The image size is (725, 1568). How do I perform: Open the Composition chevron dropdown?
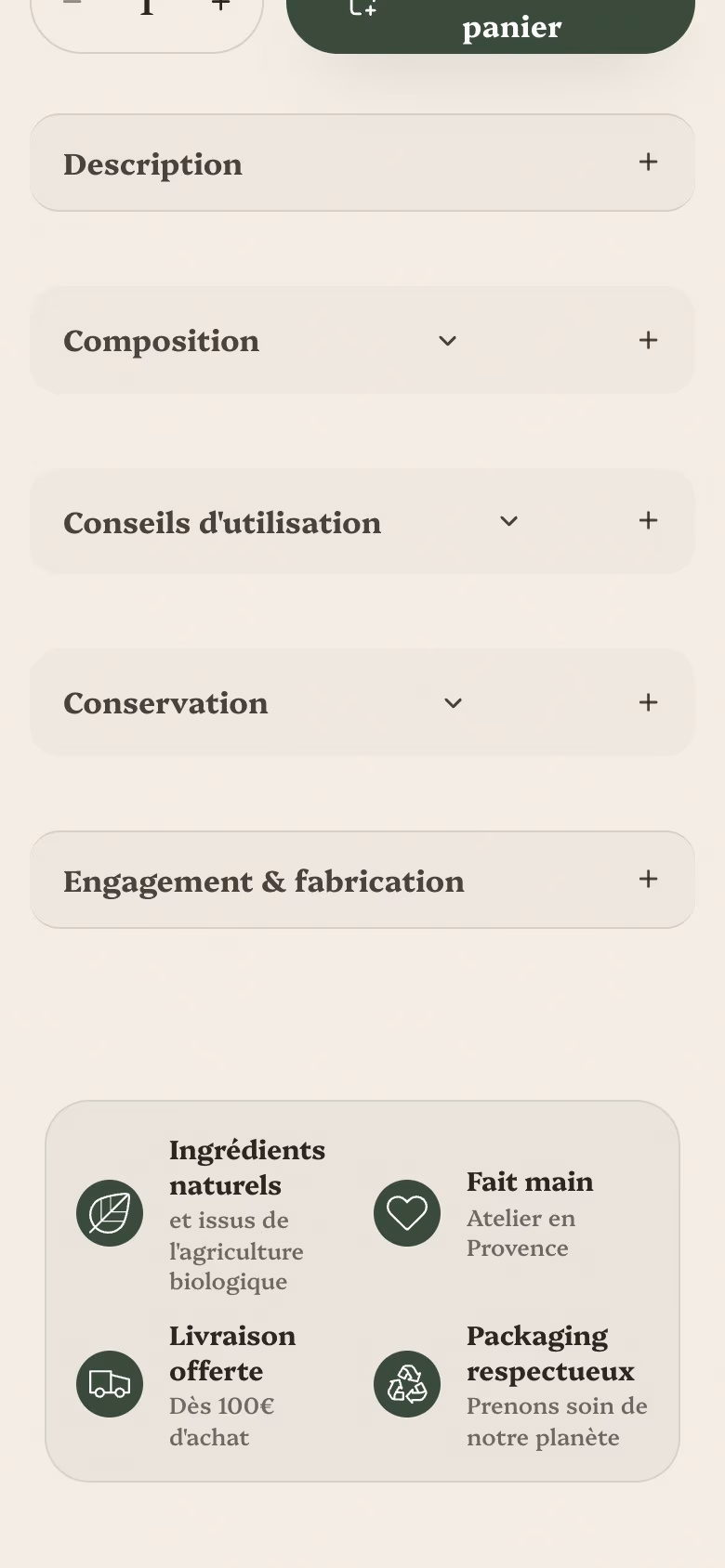[x=448, y=341]
